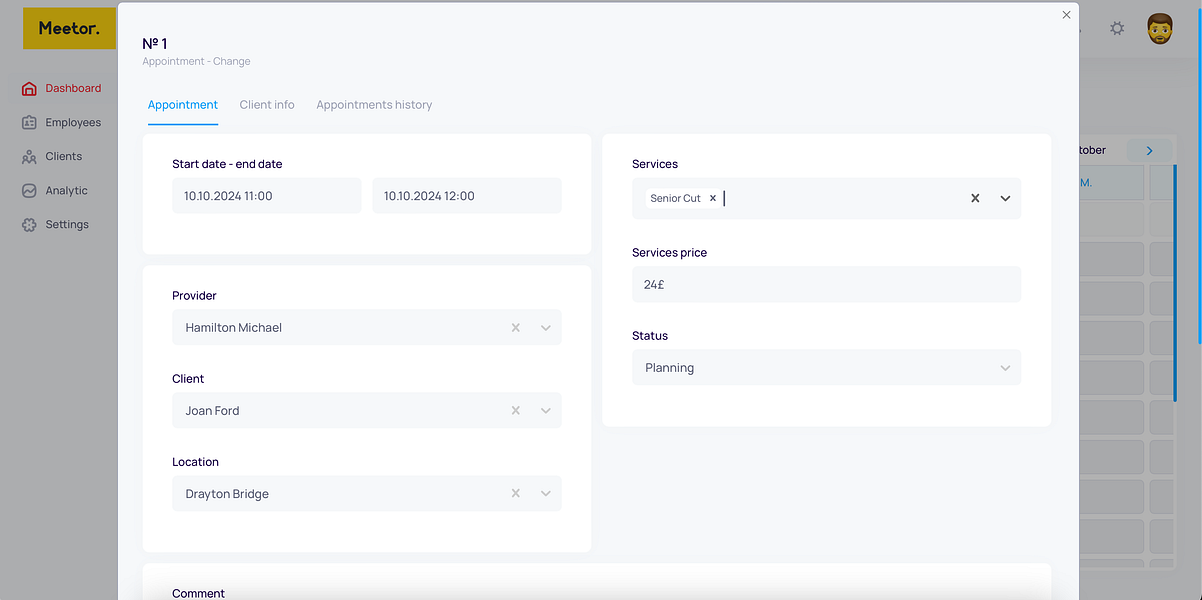Click the Senior Cut service tag text
Viewport: 1202px width, 600px height.
(x=675, y=198)
